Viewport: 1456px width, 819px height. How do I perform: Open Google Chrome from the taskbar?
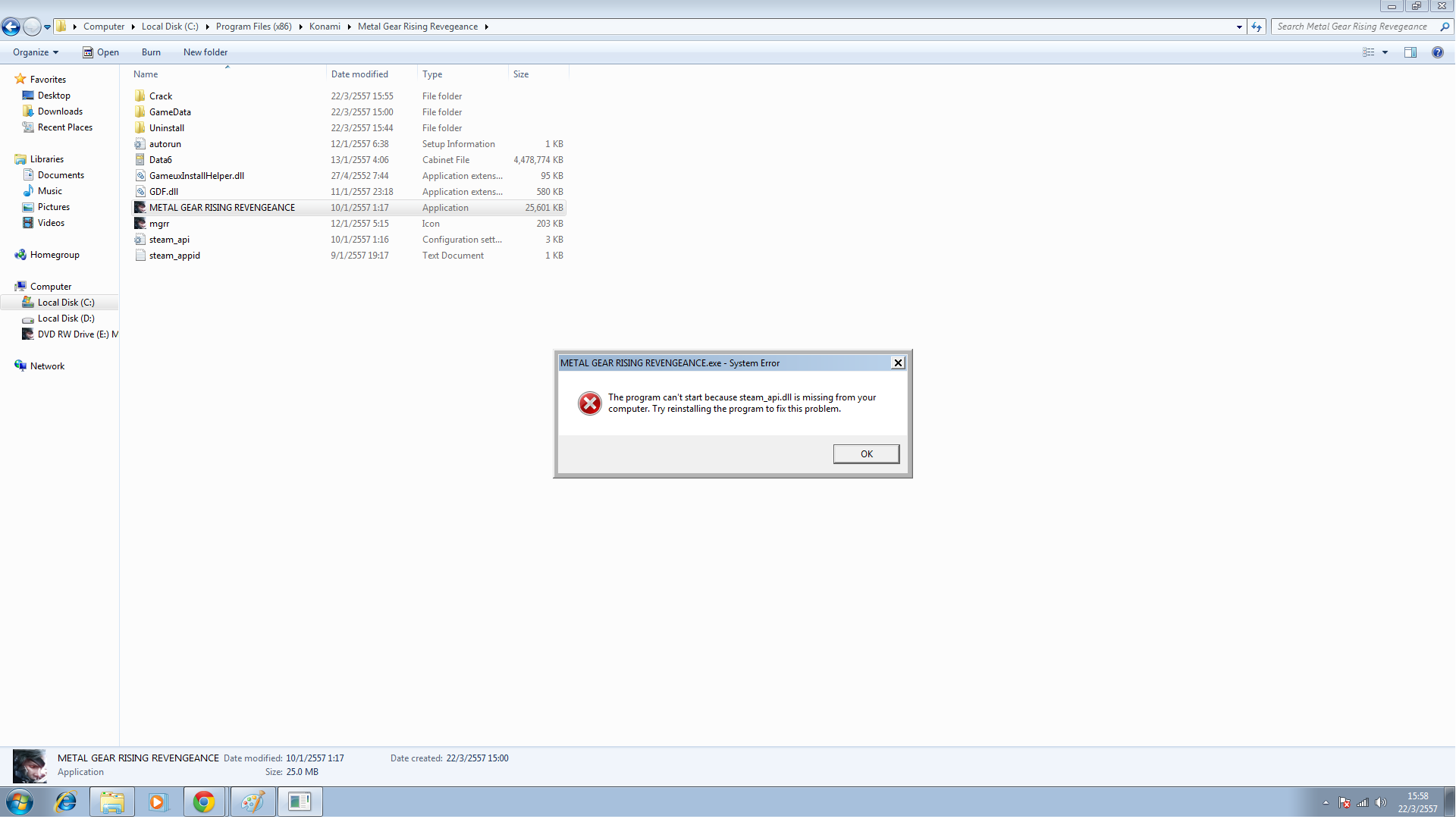[x=204, y=802]
